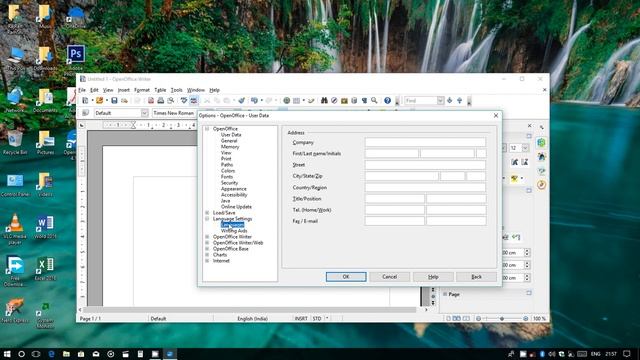640x360 pixels.
Task: Click the Undo icon in Writer toolbar
Action: point(254,100)
